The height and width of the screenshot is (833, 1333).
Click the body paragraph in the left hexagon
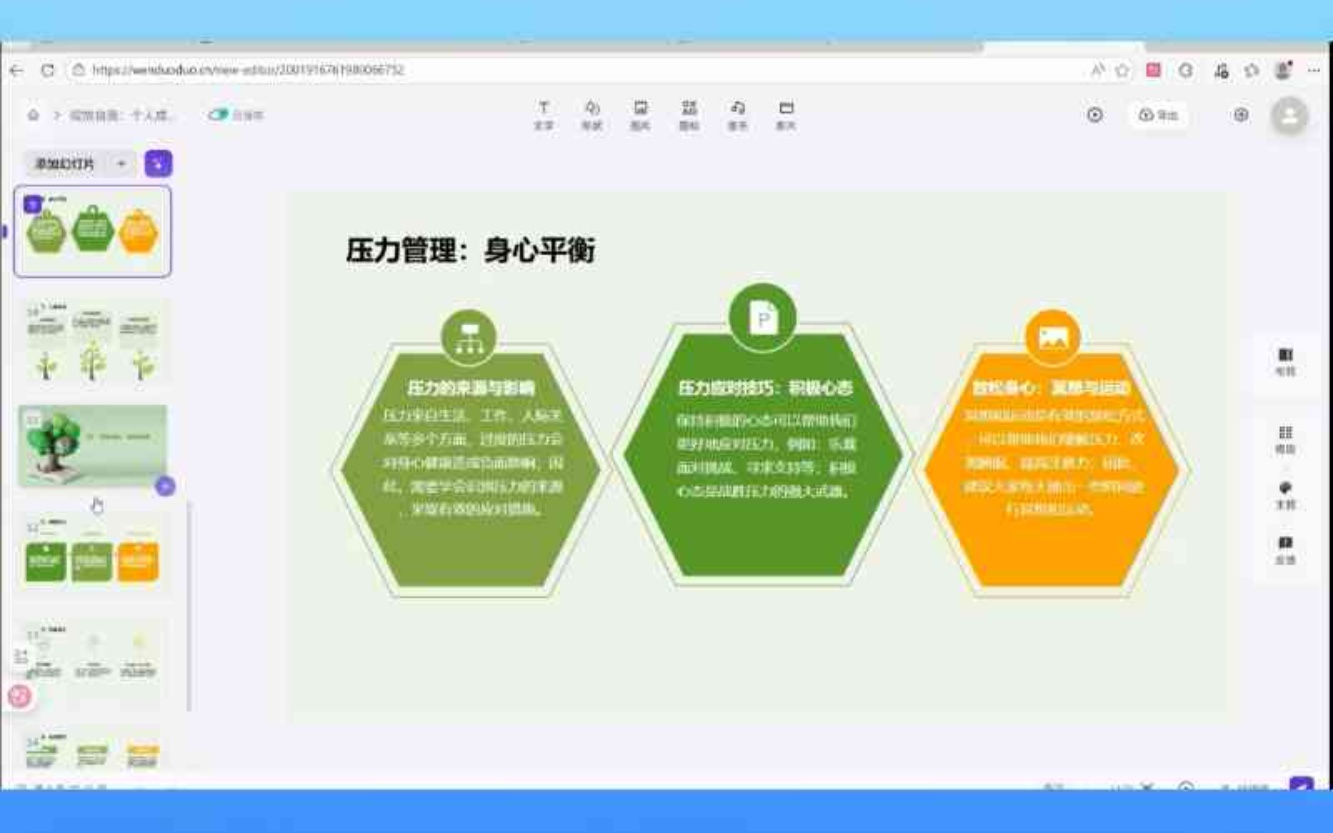(x=473, y=462)
